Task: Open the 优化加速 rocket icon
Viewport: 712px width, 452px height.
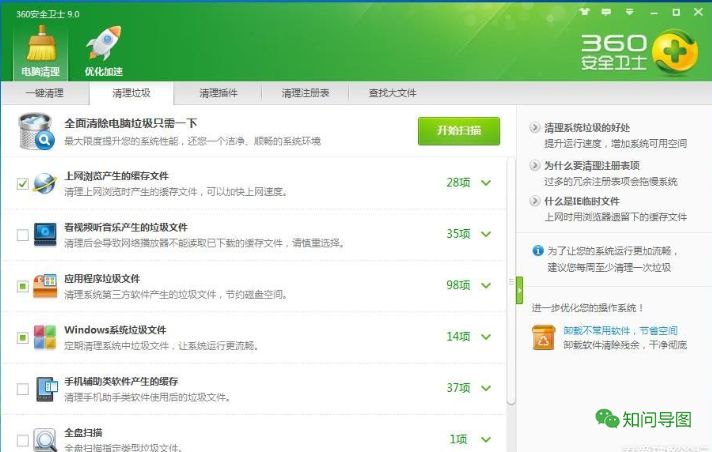Action: pyautogui.click(x=104, y=43)
